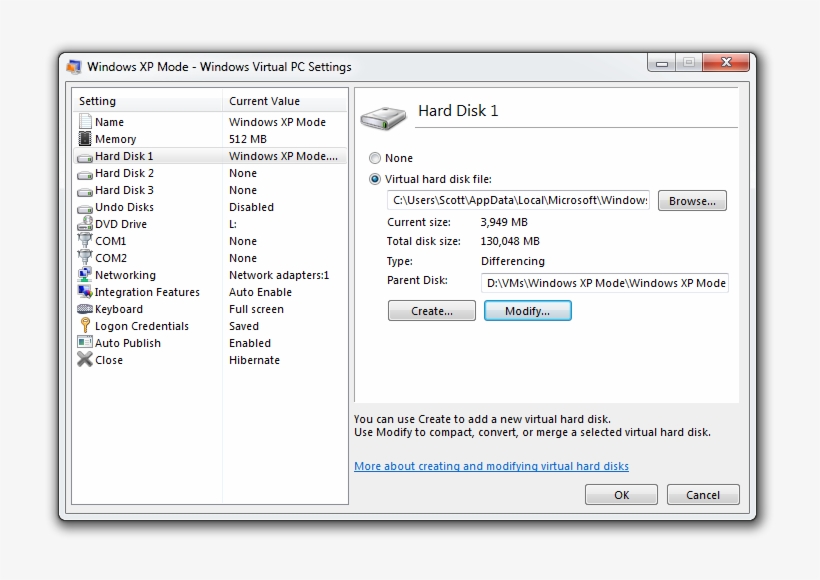This screenshot has width=820, height=580.
Task: Click the Modify... button
Action: click(527, 311)
